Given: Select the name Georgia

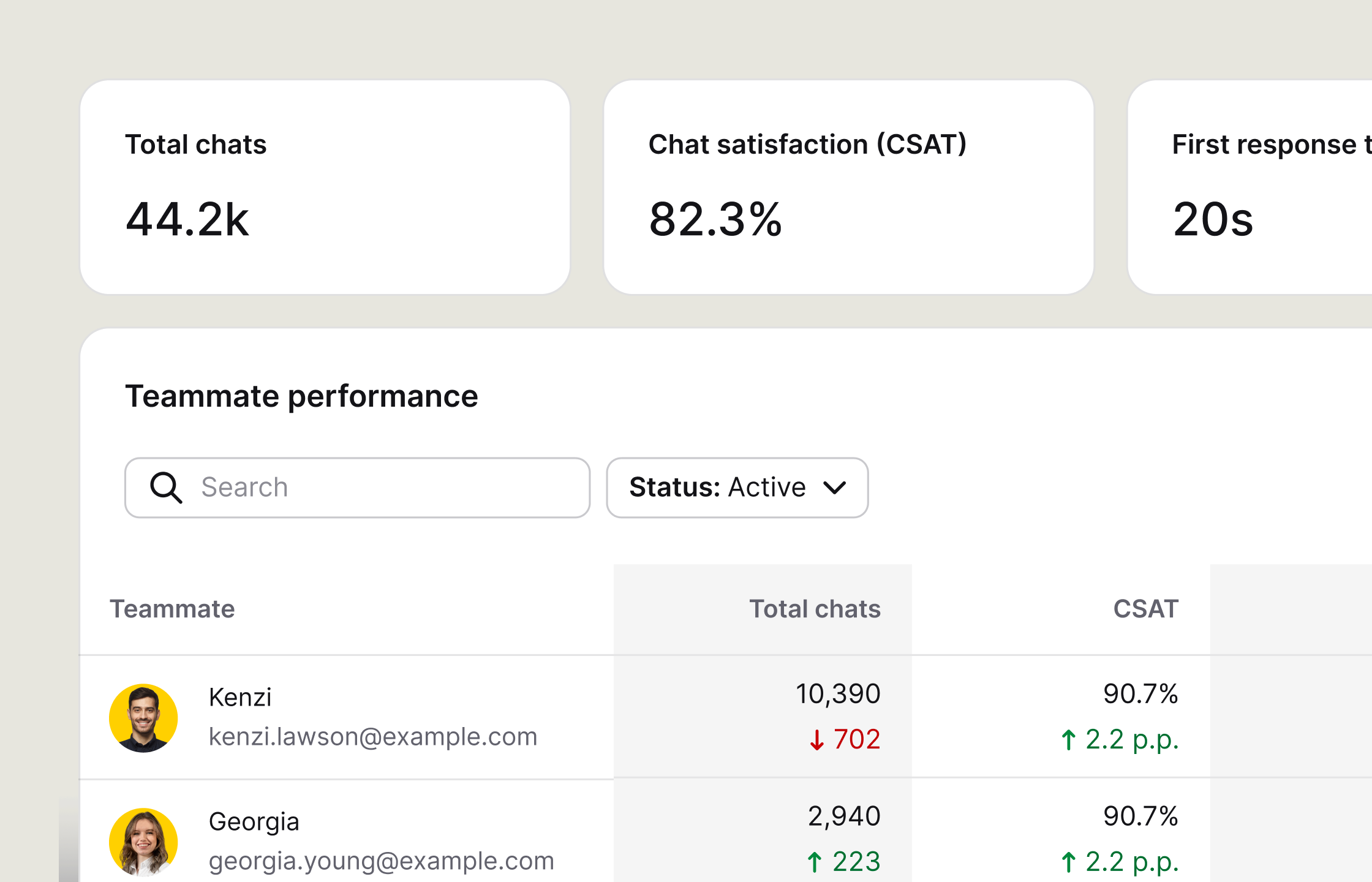Looking at the screenshot, I should [x=254, y=821].
